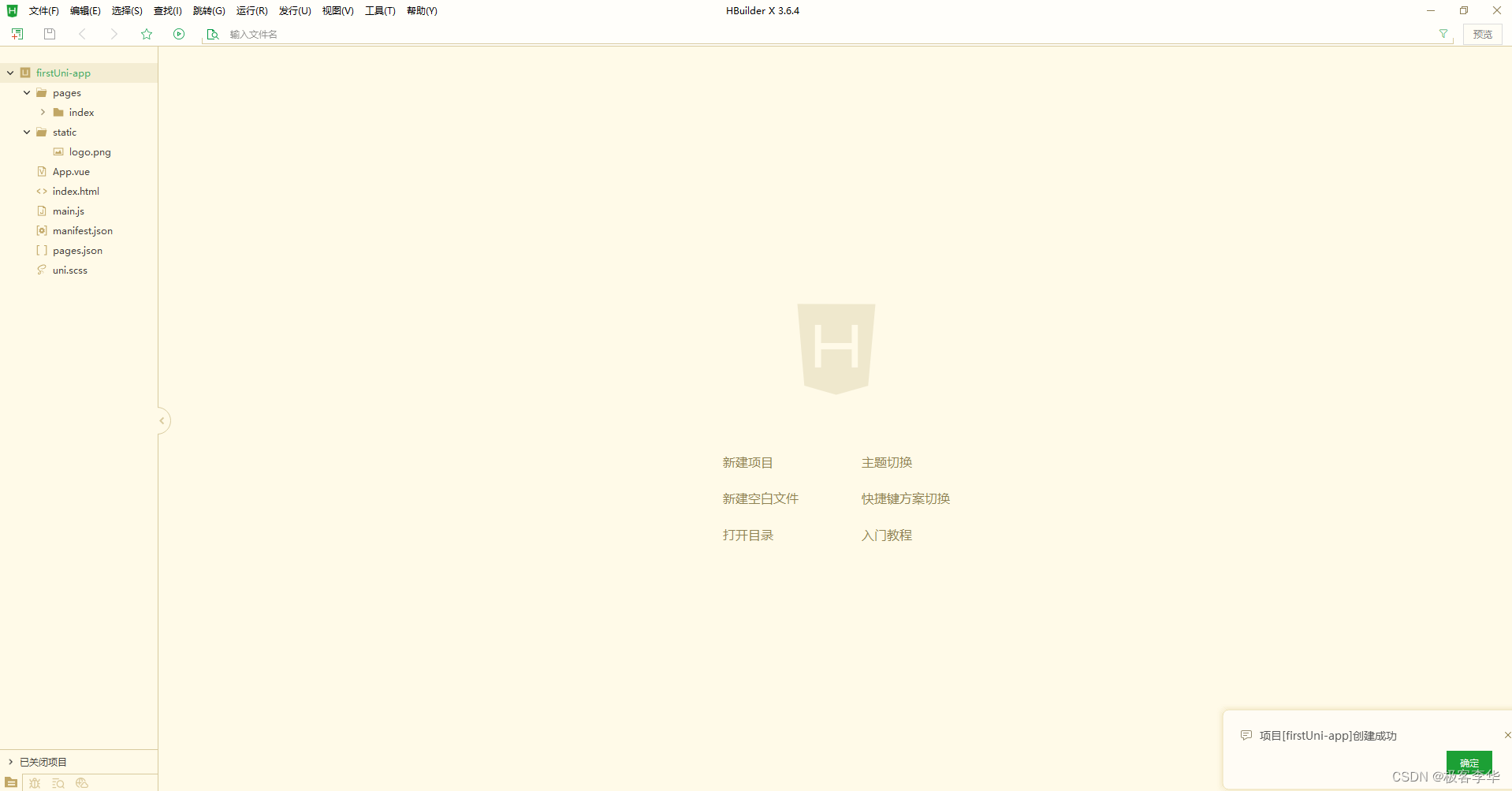The height and width of the screenshot is (791, 1512).
Task: Select logo.png in the project tree
Action: click(90, 151)
